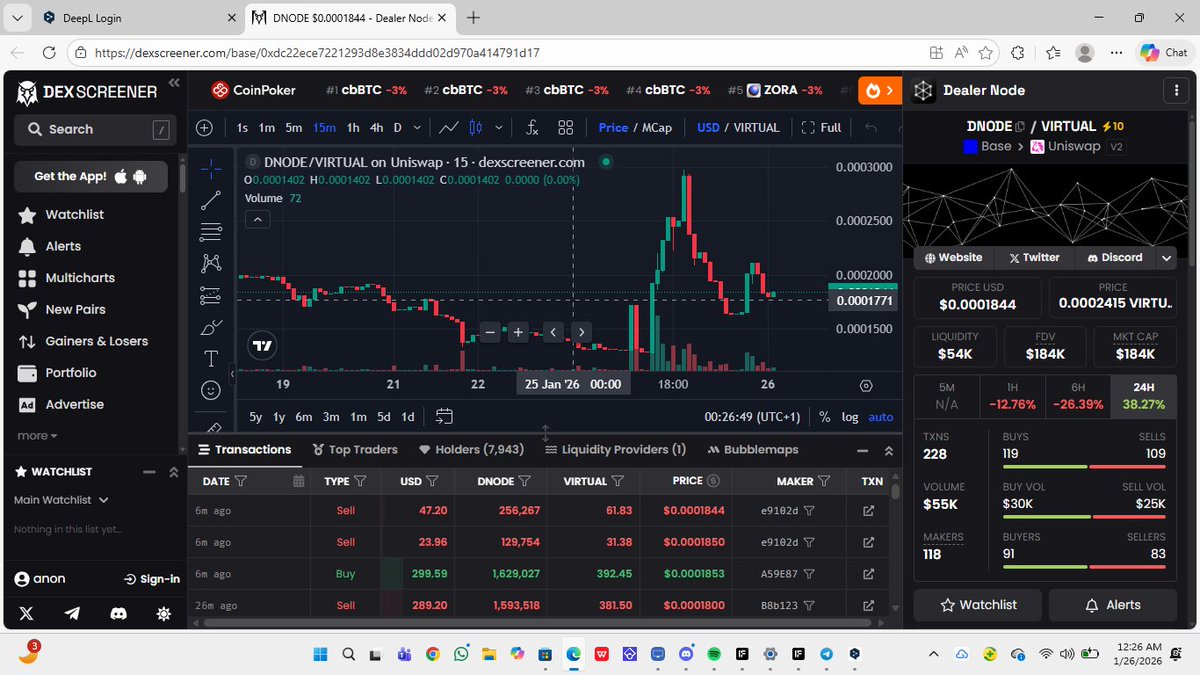Open the chart layout grid icon

pos(565,128)
